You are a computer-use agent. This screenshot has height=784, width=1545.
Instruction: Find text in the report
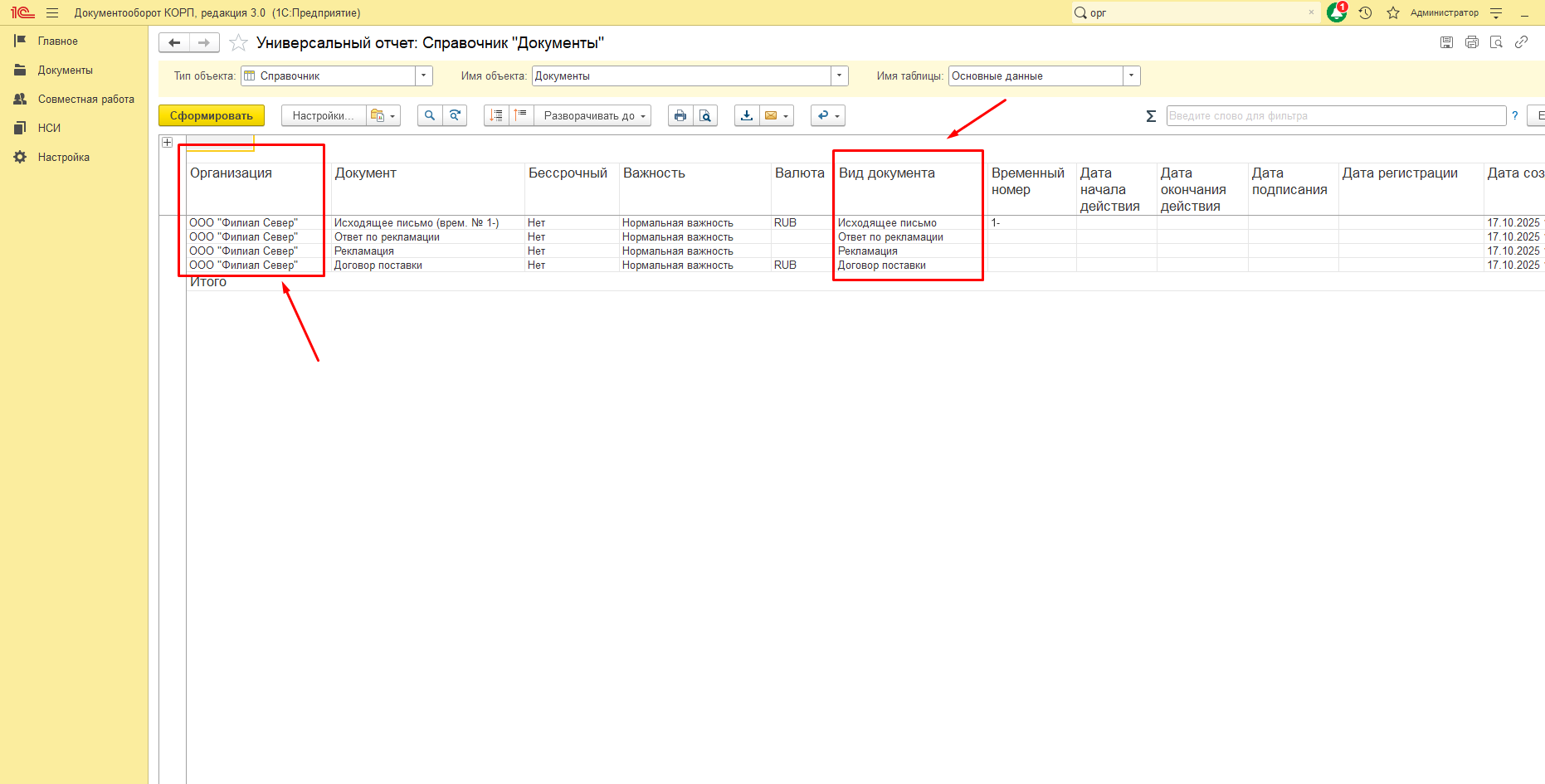coord(430,115)
